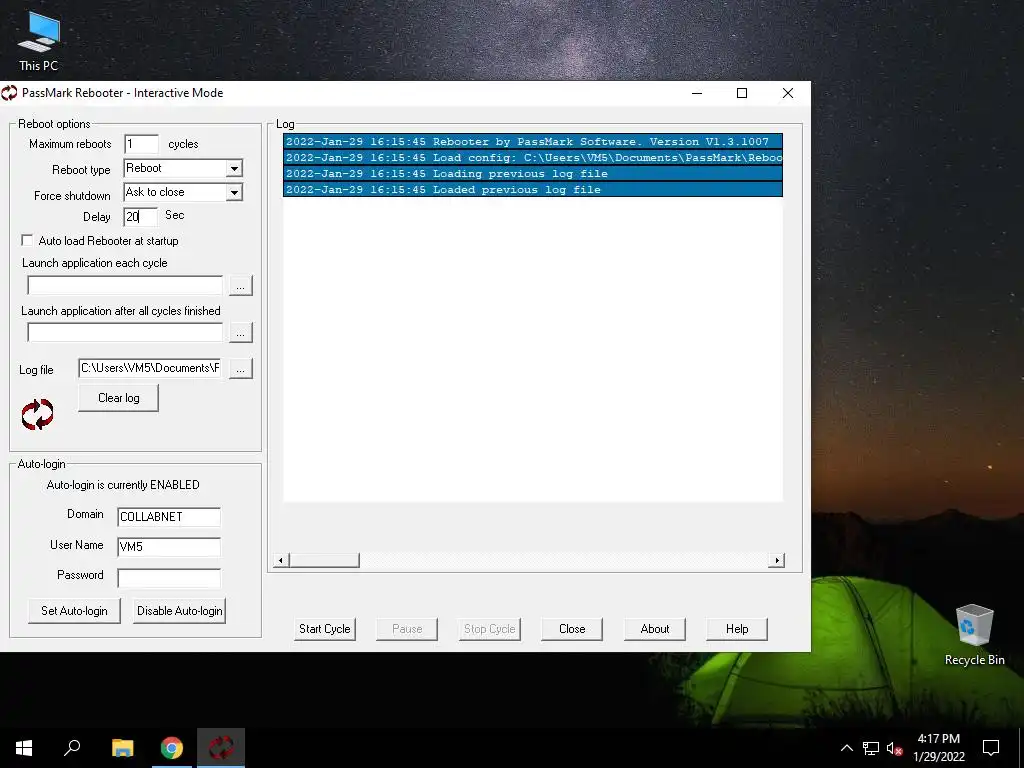Click the Rebooter red arrows logo

click(x=37, y=414)
